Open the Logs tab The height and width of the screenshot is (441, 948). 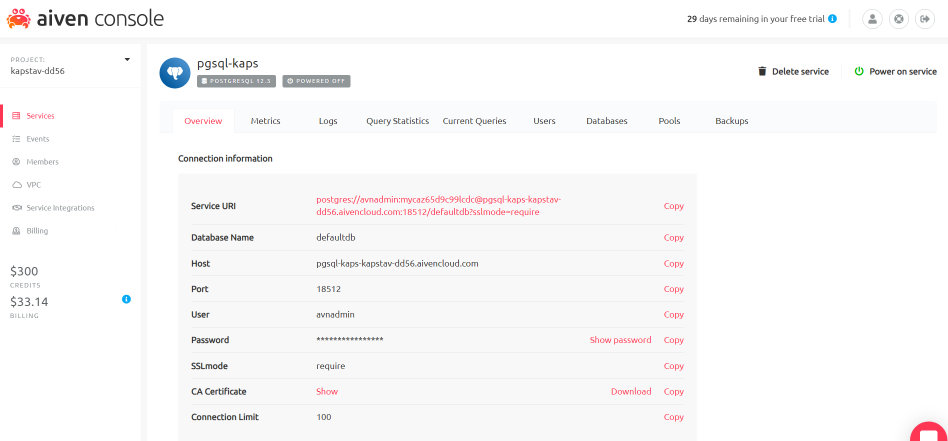pyautogui.click(x=328, y=121)
